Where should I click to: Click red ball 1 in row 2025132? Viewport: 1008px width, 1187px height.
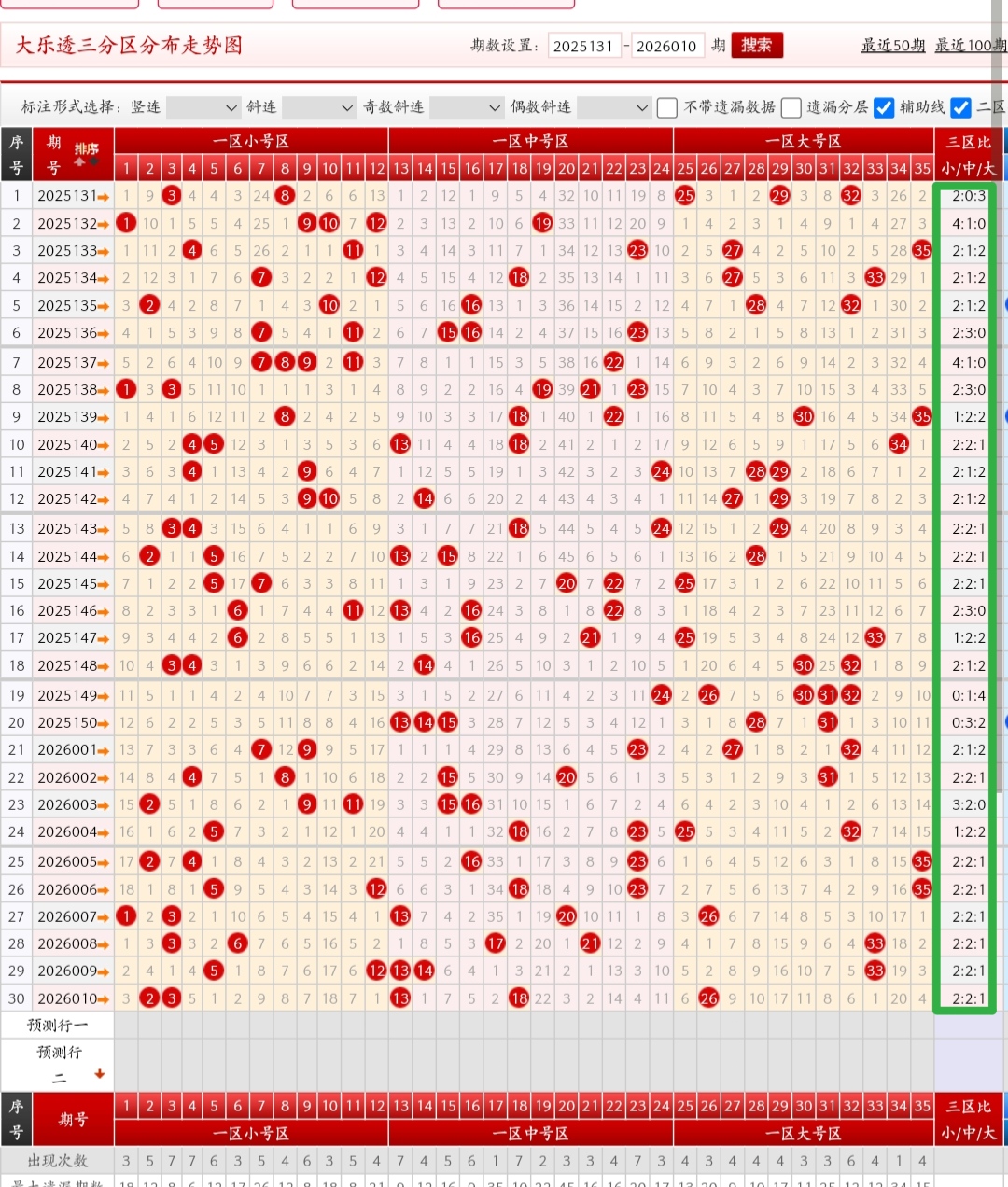(126, 223)
